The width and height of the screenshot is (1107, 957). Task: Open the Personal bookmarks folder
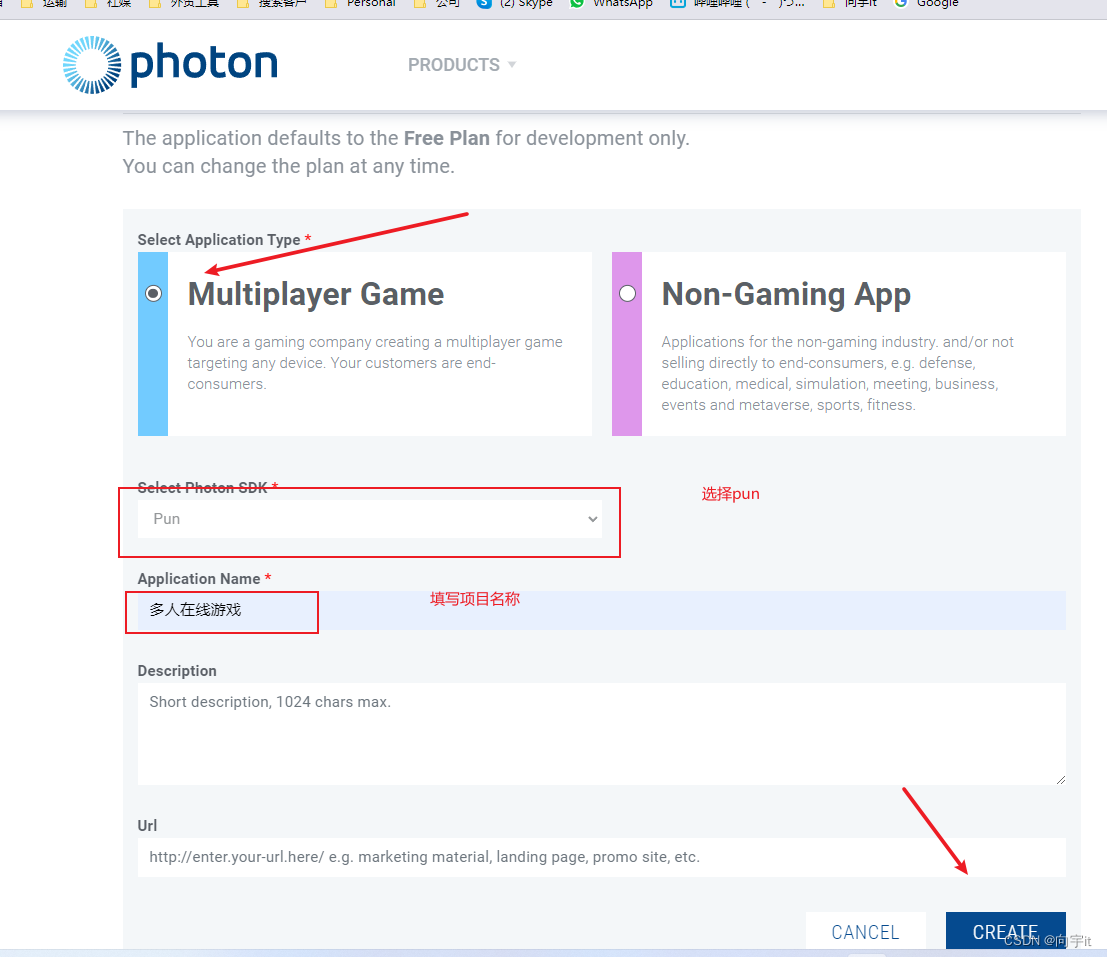point(359,4)
